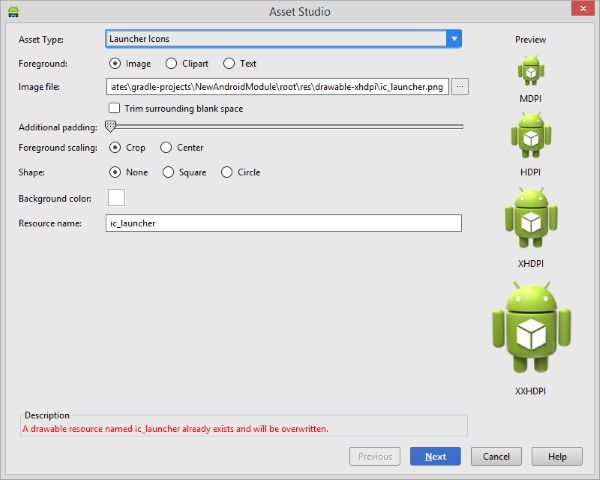
Task: Browse for image file with ellipsis button
Action: pos(460,87)
